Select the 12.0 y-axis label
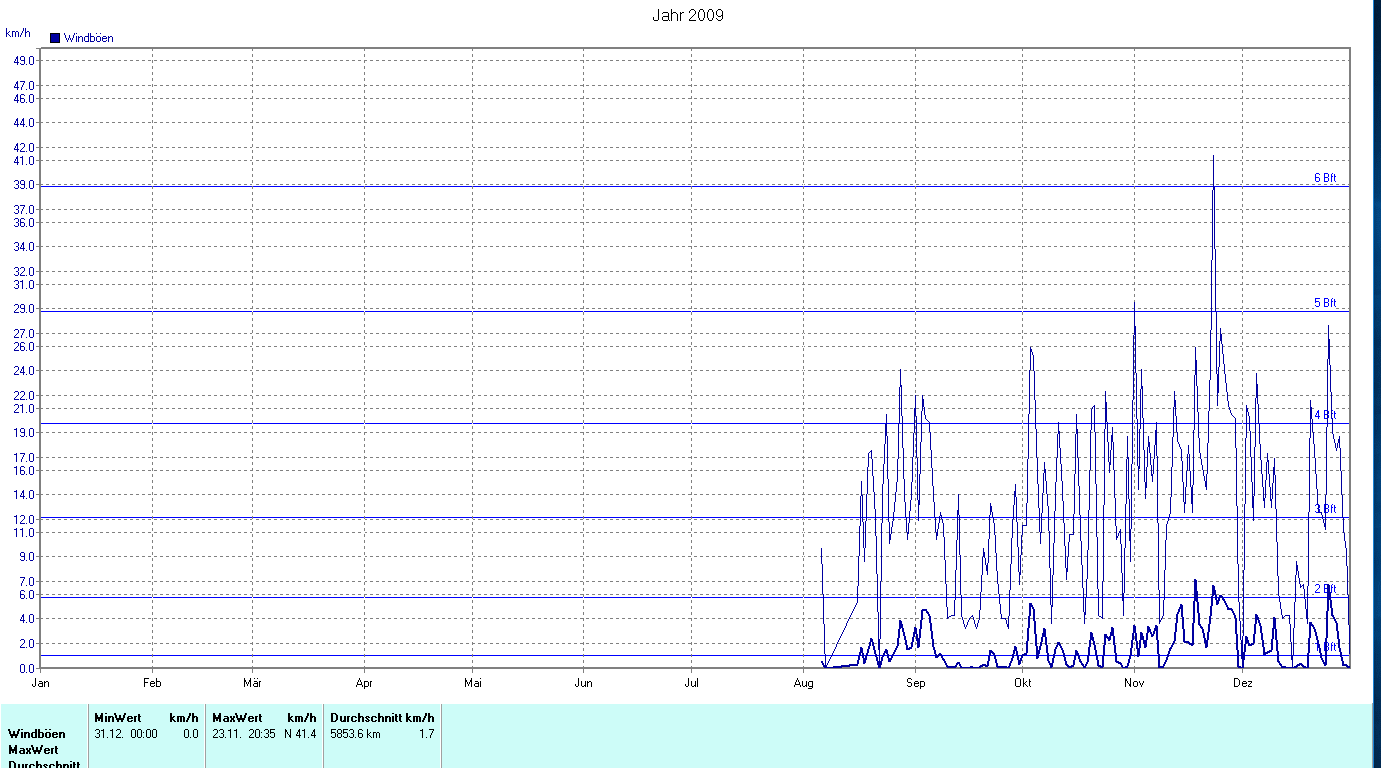 point(25,520)
